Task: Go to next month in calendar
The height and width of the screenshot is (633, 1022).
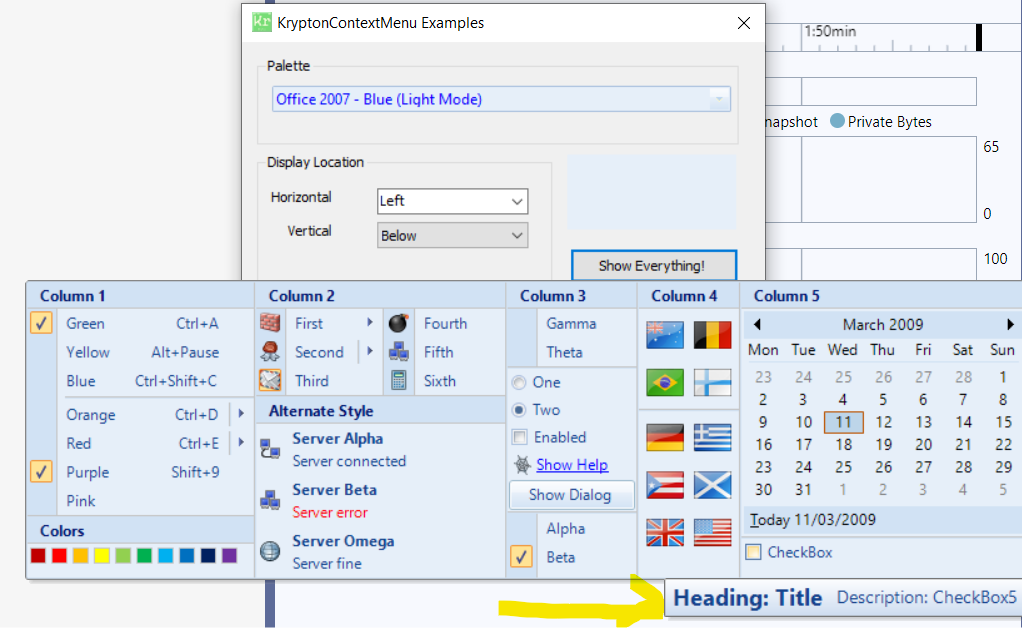Action: click(1010, 324)
